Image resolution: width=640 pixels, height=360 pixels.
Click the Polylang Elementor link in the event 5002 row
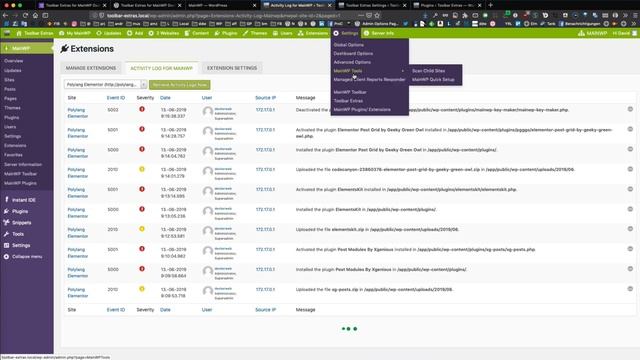pos(78,113)
